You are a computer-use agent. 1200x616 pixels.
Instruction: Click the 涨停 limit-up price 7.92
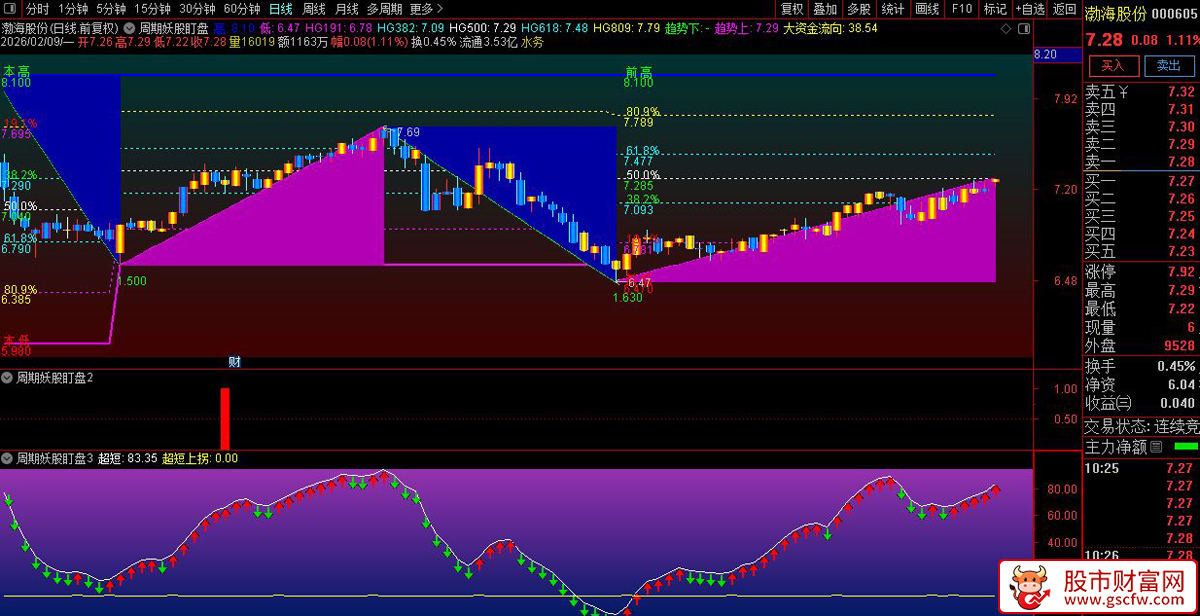coord(1180,272)
